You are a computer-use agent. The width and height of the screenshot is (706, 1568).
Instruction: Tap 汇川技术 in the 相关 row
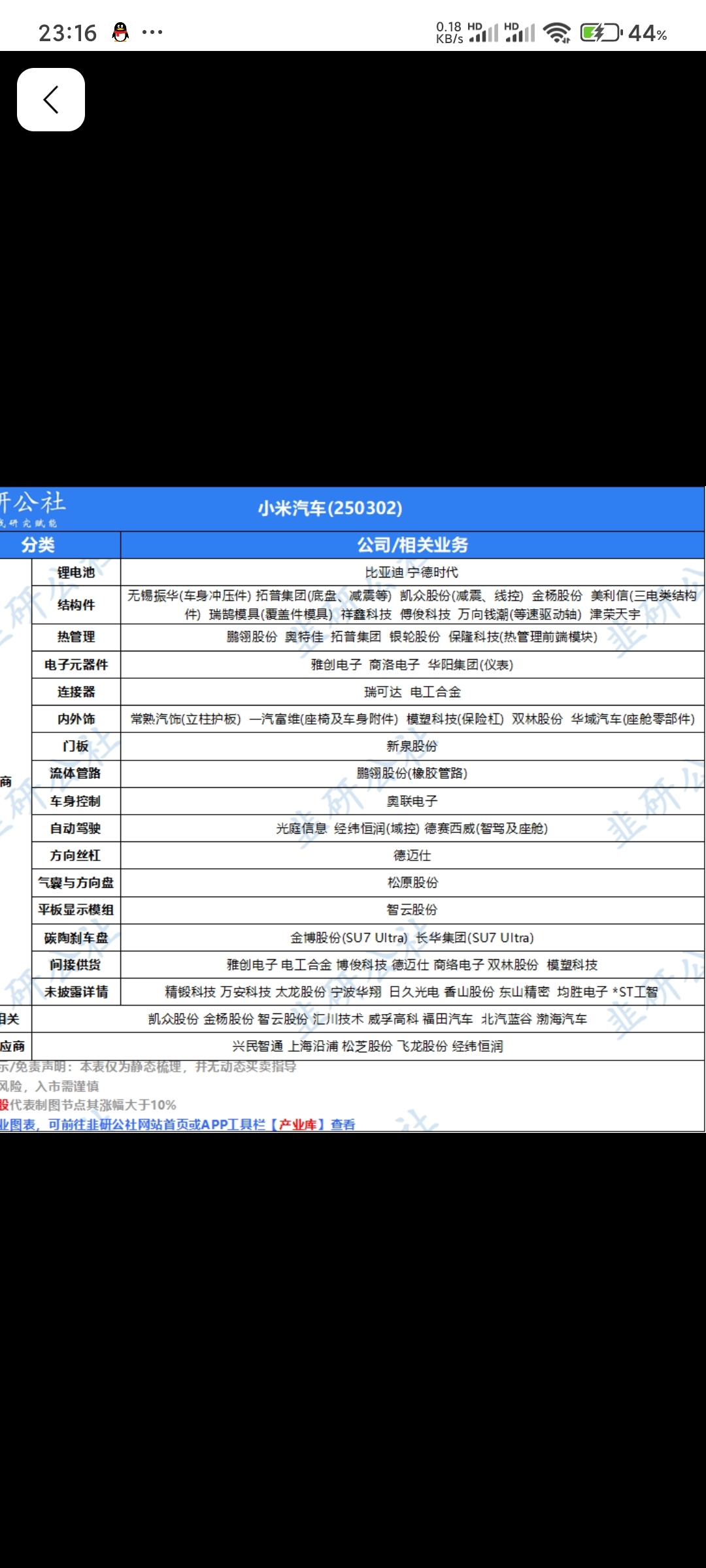(338, 1019)
